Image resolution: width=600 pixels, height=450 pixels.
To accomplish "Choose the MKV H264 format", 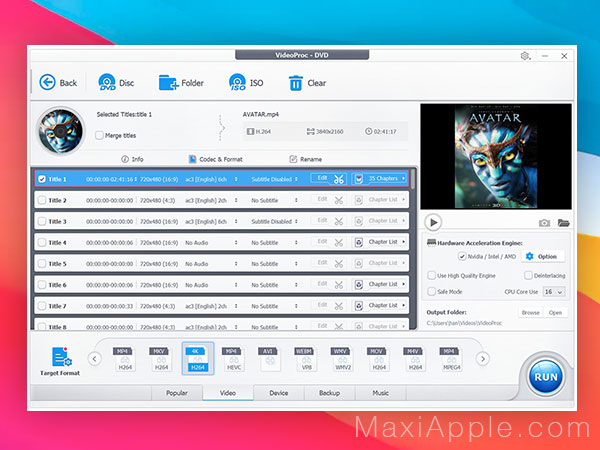I will point(161,359).
